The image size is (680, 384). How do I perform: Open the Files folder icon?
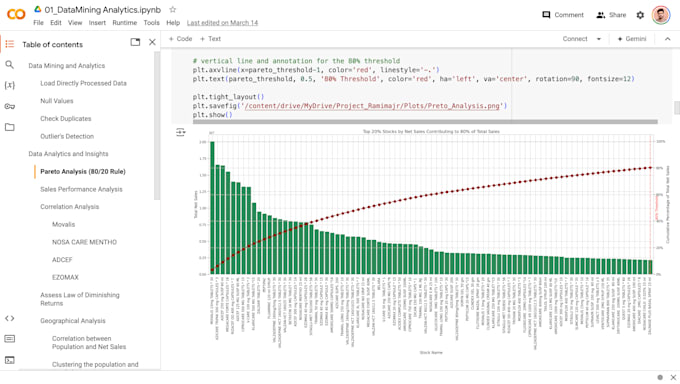click(x=10, y=127)
